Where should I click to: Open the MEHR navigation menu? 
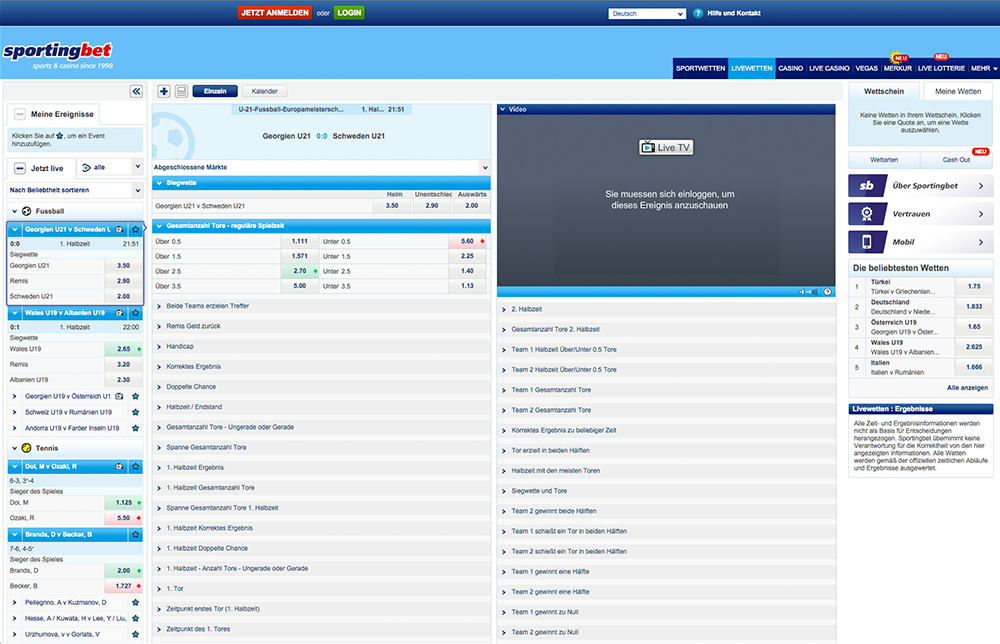(x=984, y=68)
